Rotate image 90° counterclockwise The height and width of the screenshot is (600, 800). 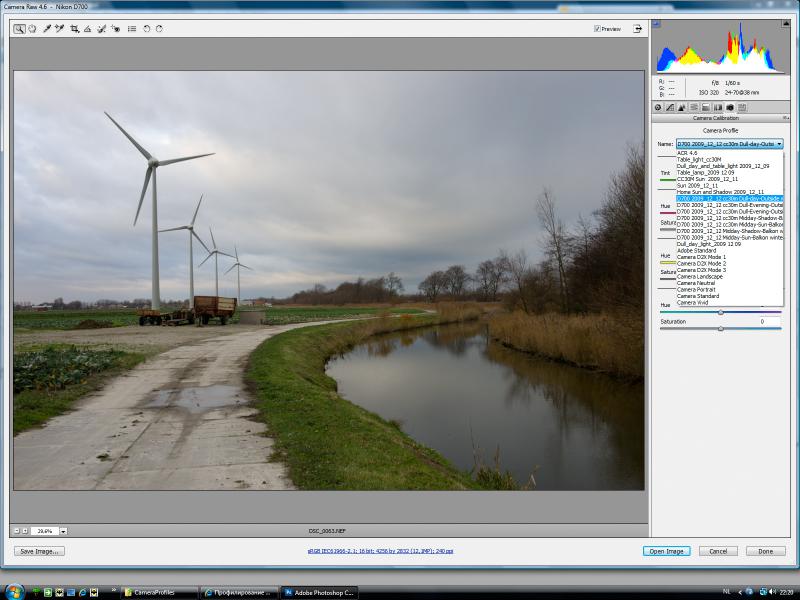click(x=146, y=29)
